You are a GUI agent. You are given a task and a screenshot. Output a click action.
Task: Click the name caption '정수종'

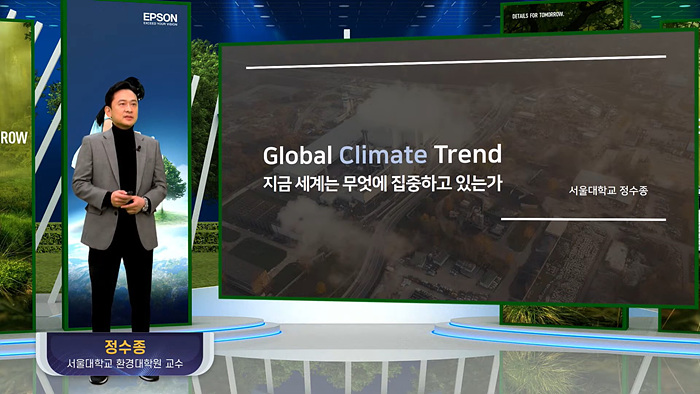pyautogui.click(x=125, y=346)
